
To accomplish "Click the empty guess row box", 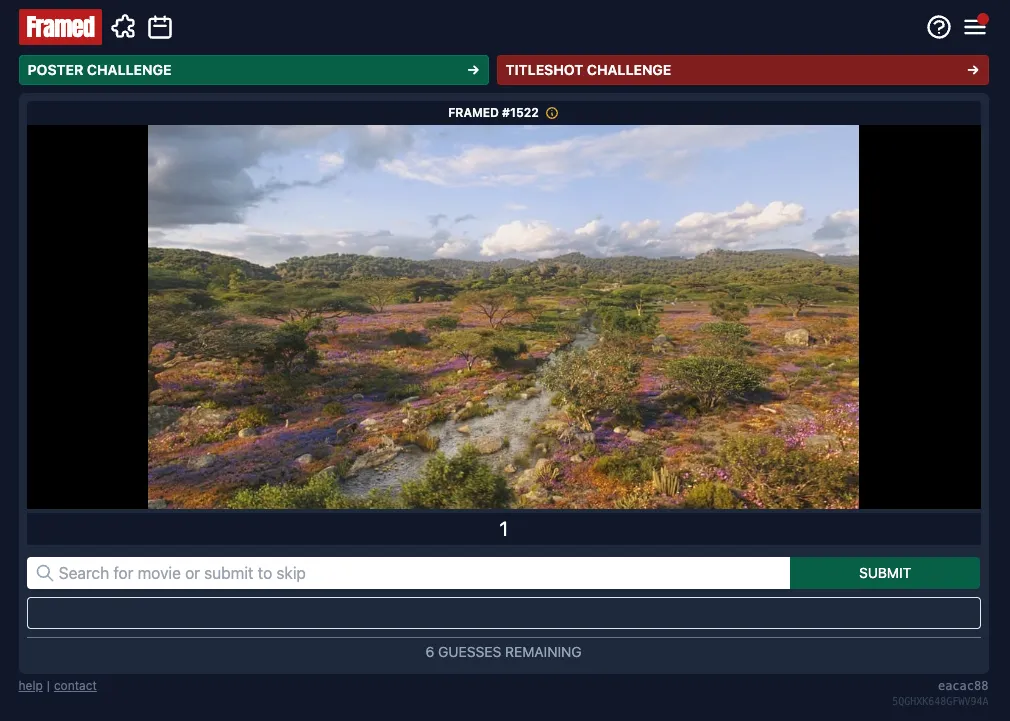I will pos(504,613).
